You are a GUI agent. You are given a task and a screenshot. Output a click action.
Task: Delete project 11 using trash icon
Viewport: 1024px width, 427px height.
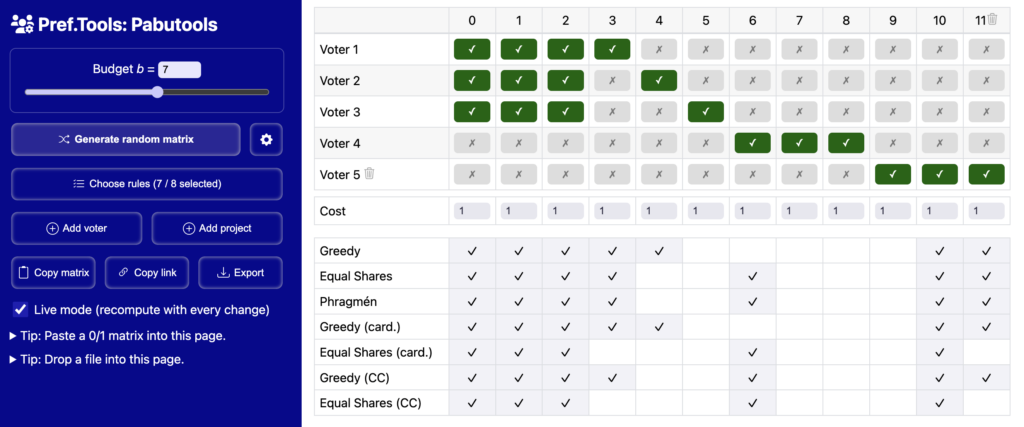click(992, 20)
